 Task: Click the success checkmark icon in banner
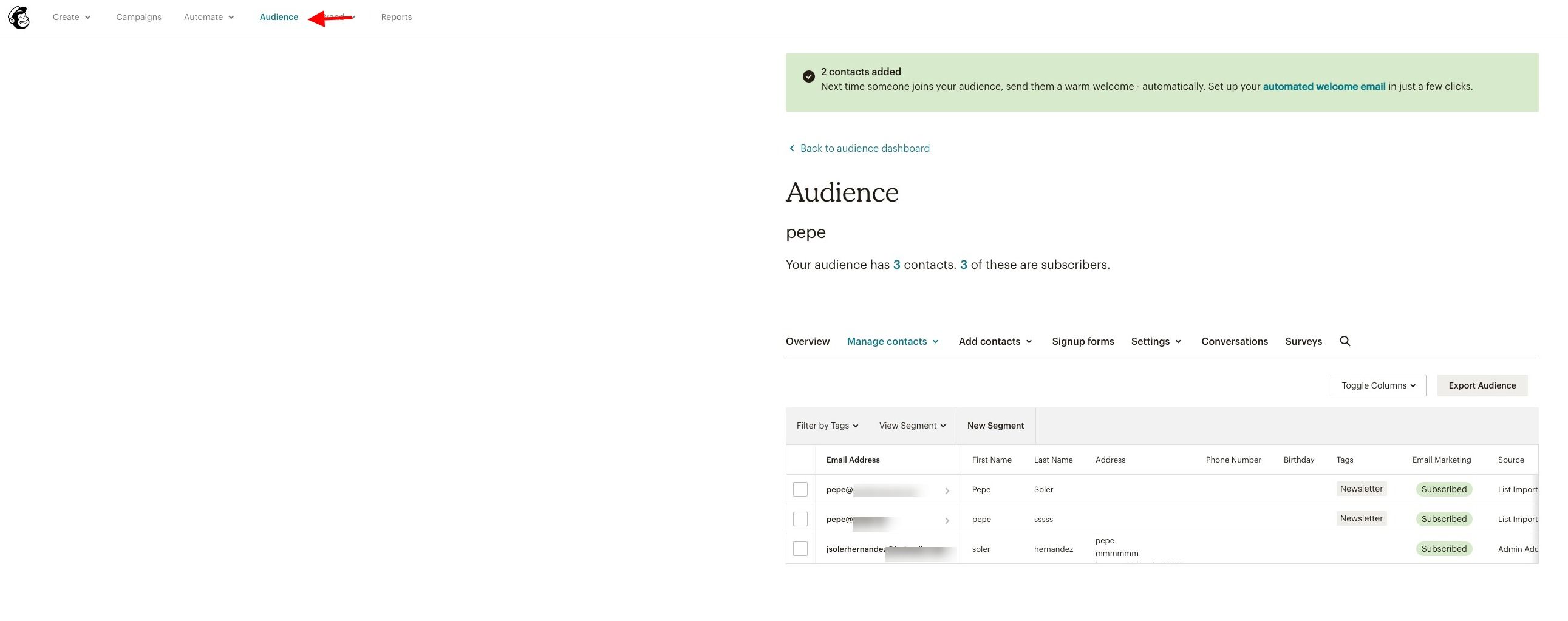tap(808, 76)
